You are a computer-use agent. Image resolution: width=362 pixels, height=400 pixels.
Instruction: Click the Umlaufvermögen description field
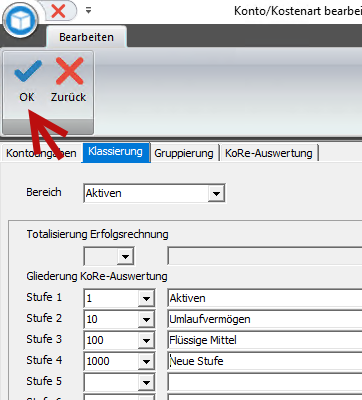pos(265,319)
